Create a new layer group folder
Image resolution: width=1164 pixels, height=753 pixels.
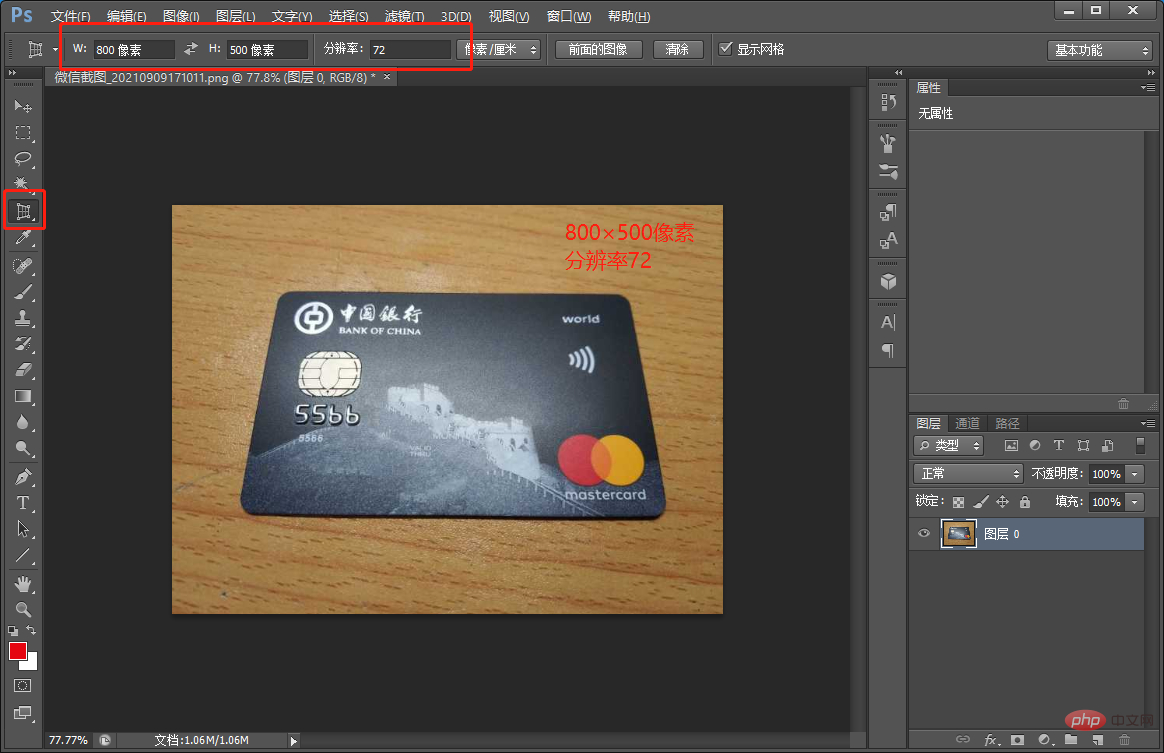(x=1070, y=740)
